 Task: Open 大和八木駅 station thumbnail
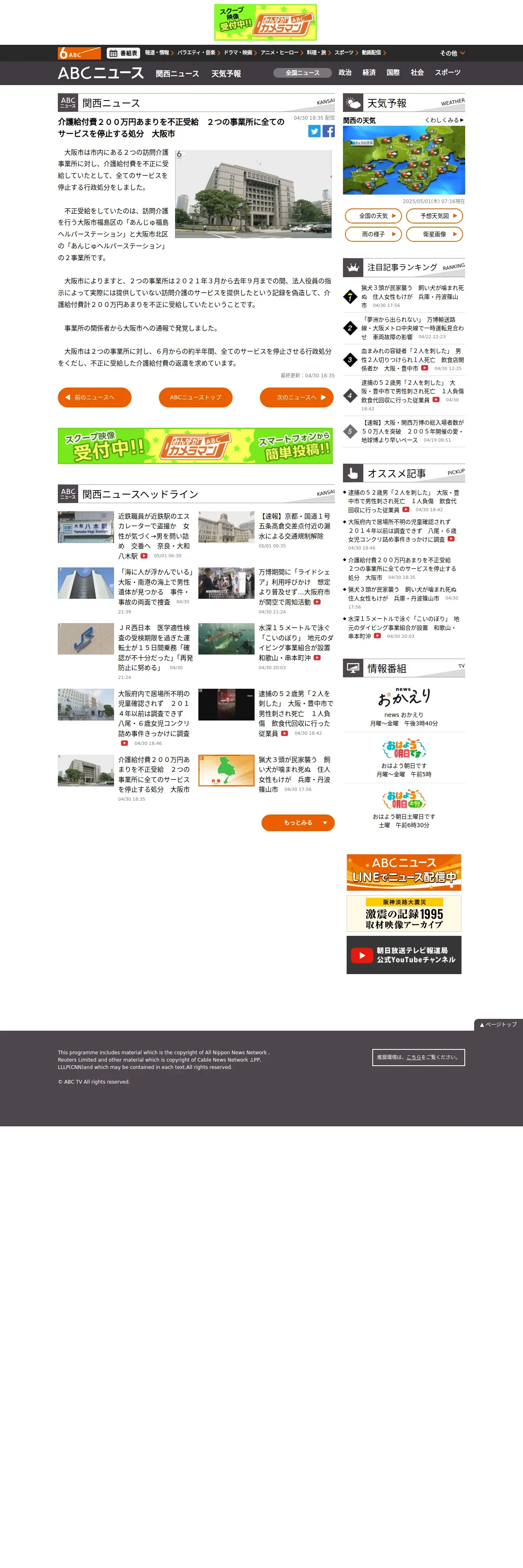(86, 527)
